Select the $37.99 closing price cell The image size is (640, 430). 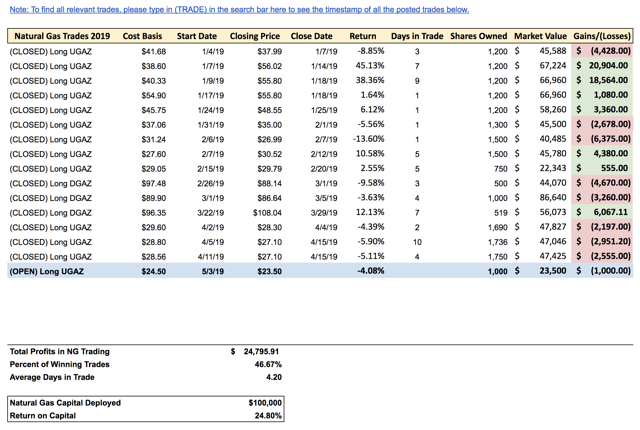pos(269,51)
